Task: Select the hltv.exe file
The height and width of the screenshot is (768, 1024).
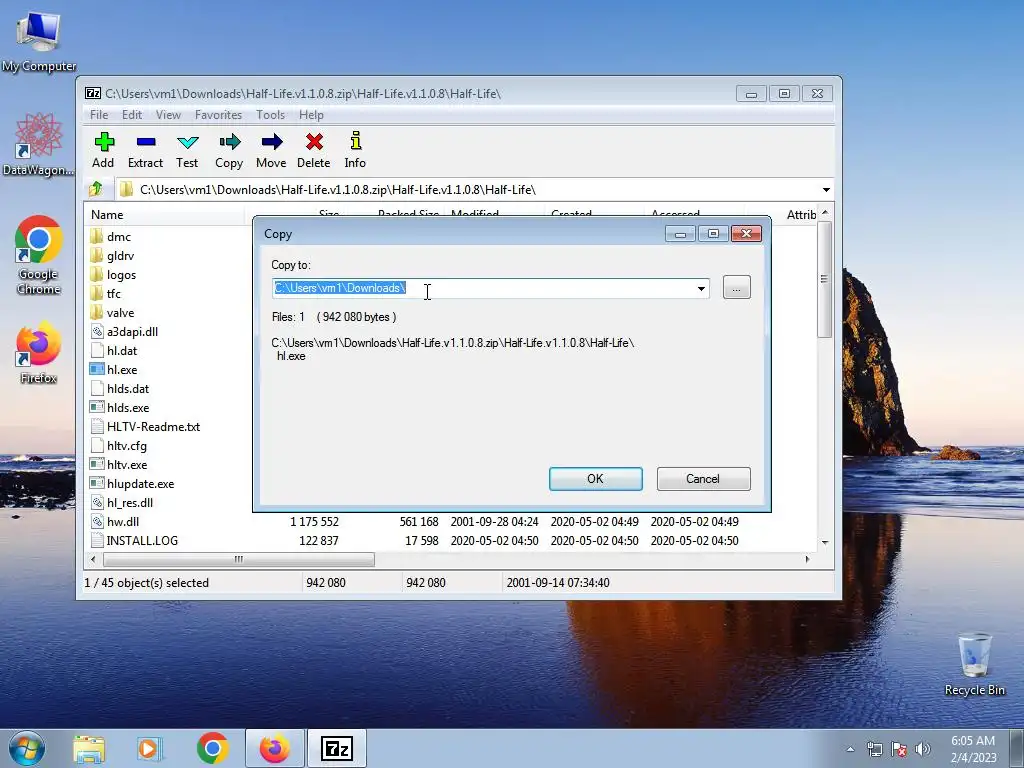Action: point(118,464)
